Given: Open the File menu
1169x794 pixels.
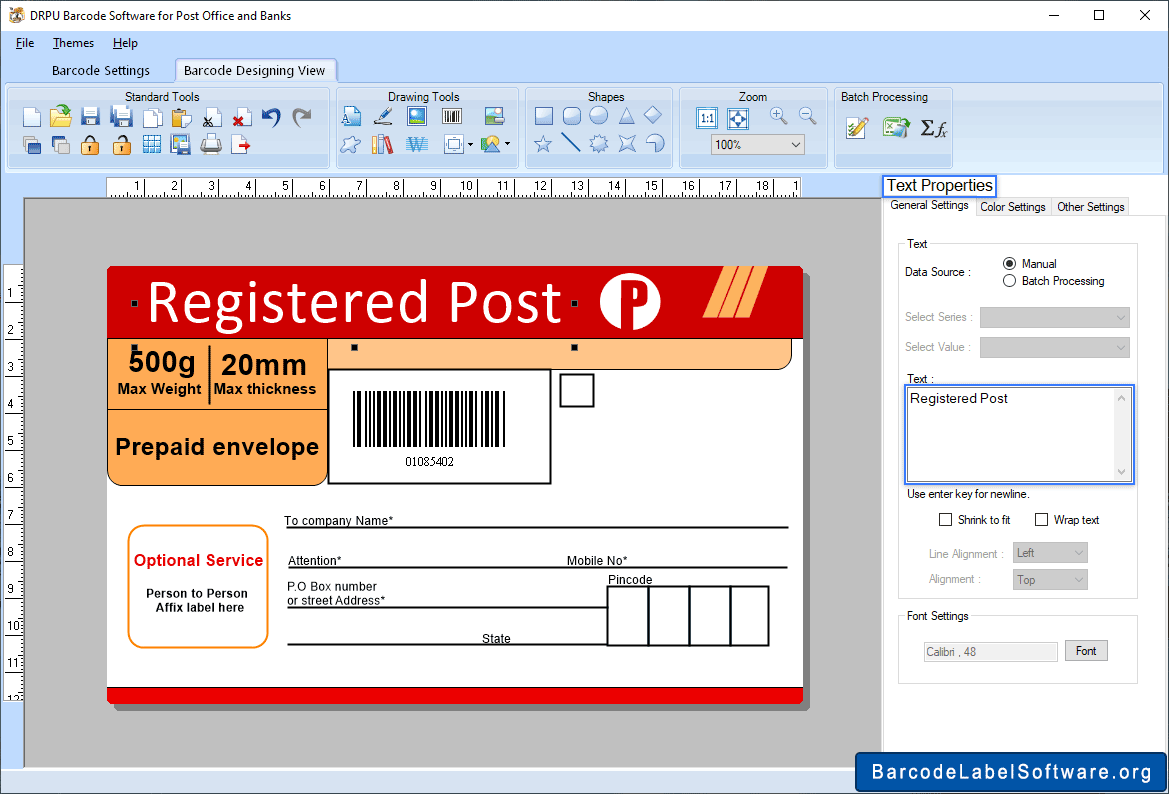Looking at the screenshot, I should (25, 42).
